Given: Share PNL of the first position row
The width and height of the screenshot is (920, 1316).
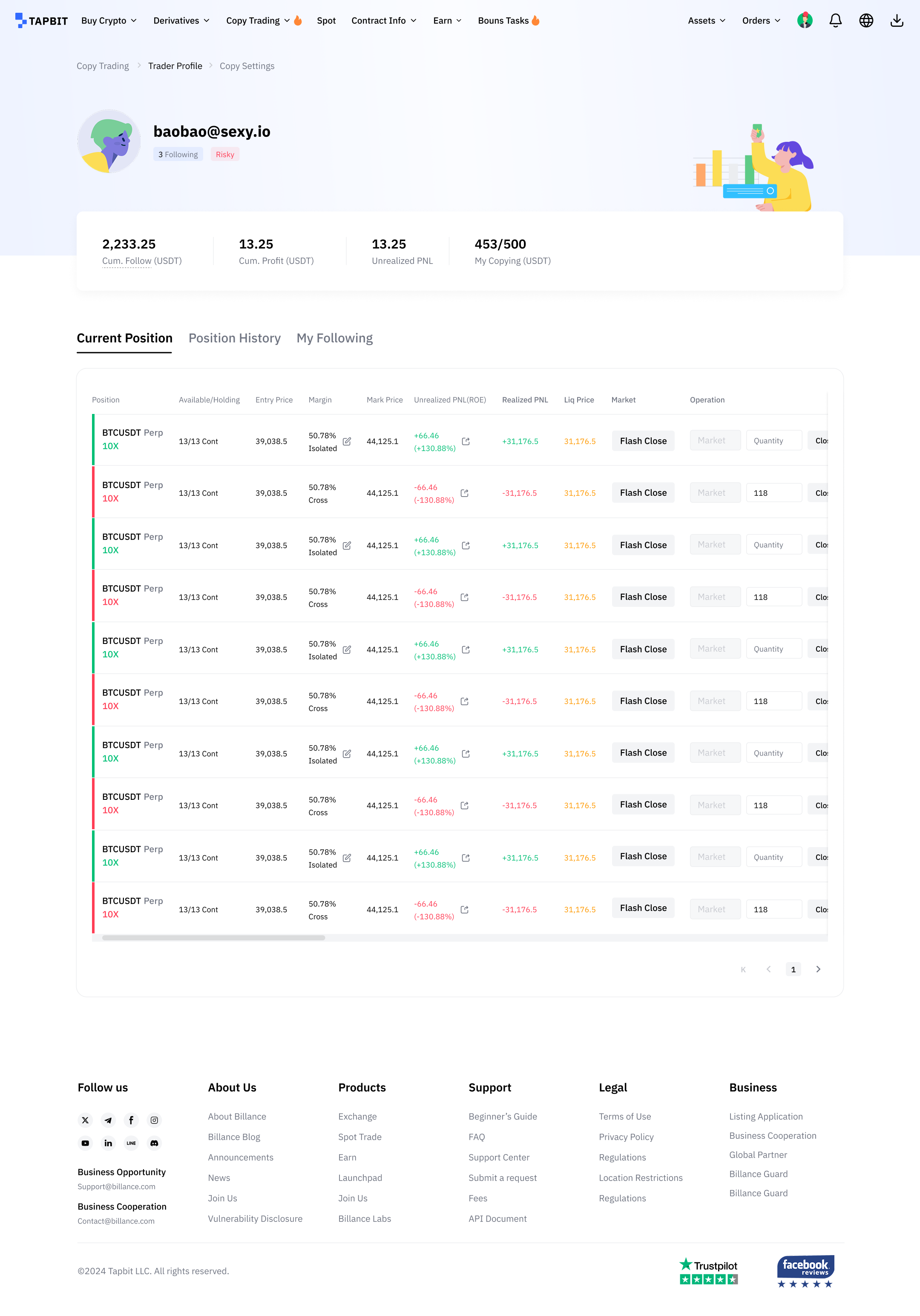Looking at the screenshot, I should (x=466, y=441).
